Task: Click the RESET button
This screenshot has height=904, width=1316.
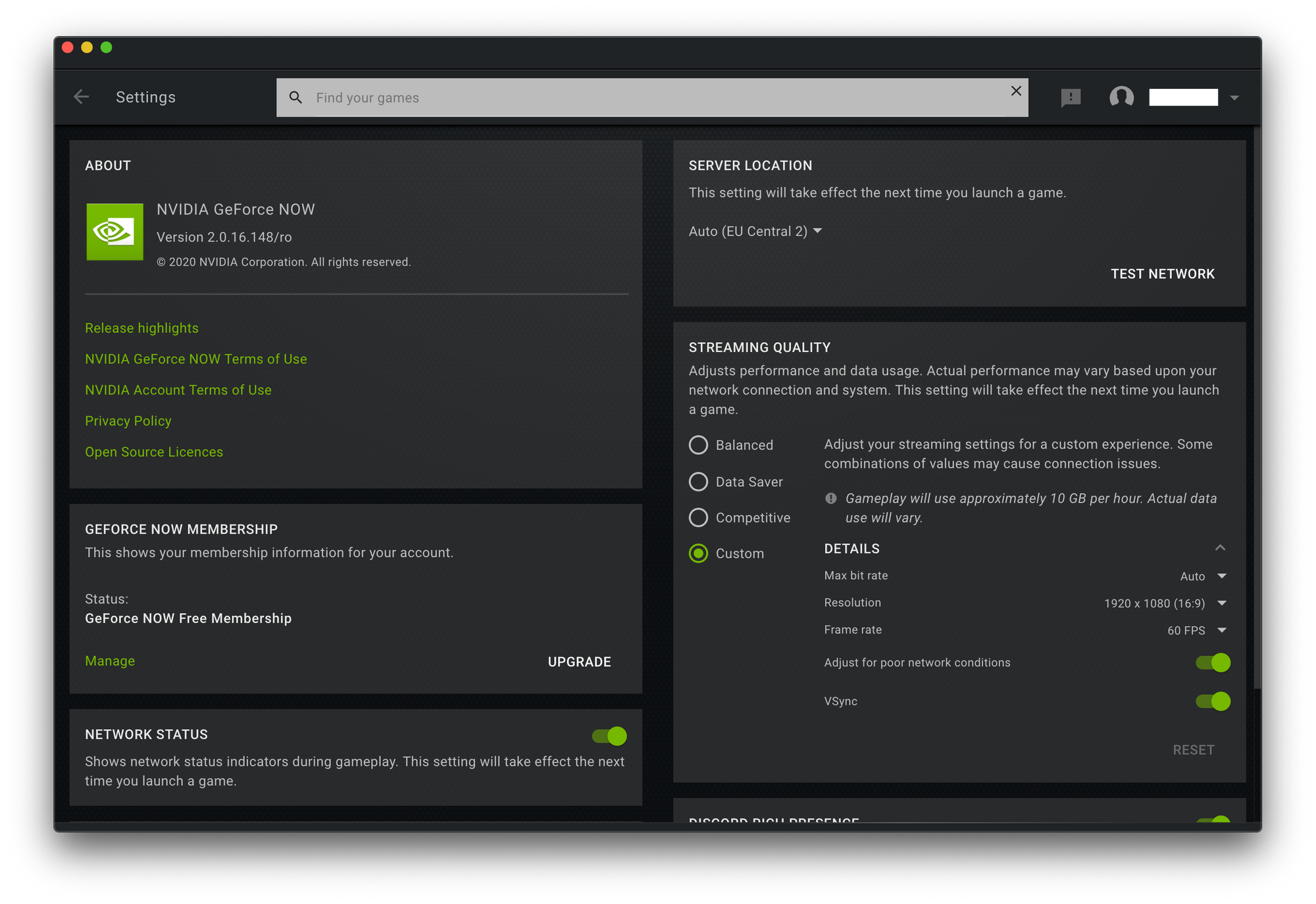Action: pos(1194,750)
